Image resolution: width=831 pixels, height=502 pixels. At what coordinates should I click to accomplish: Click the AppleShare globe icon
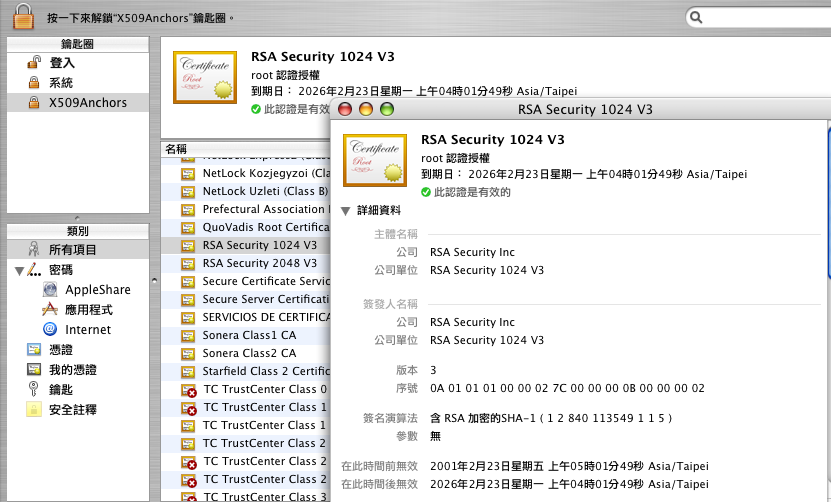point(50,289)
